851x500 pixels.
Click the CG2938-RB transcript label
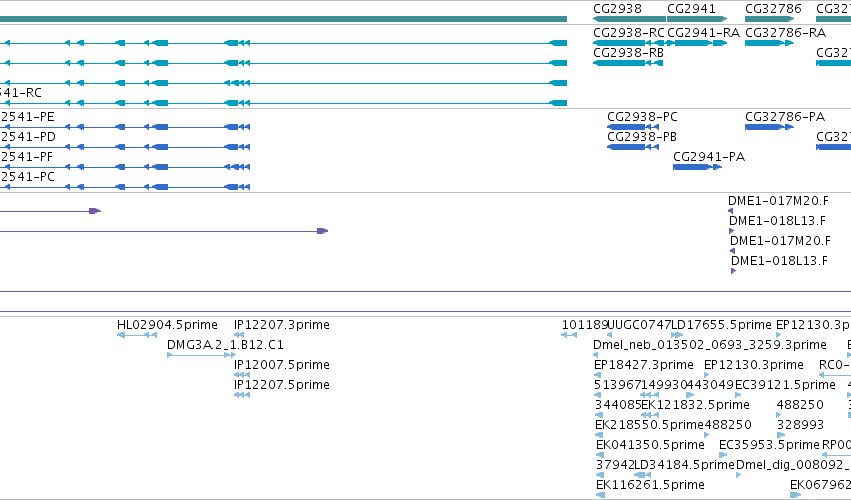click(628, 53)
